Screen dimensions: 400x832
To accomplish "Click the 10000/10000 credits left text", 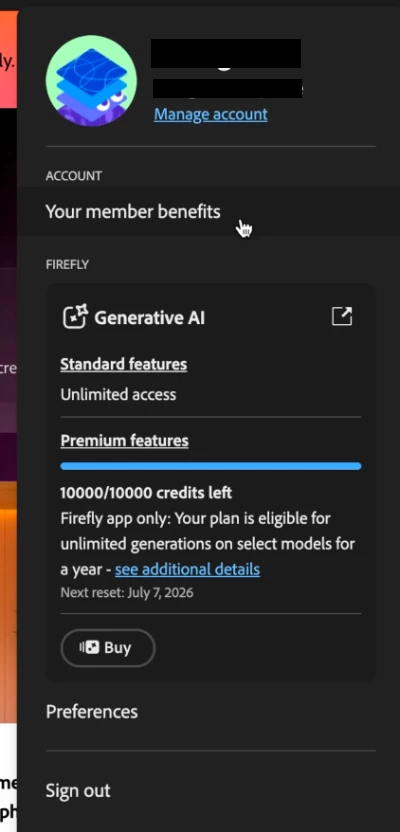I will [146, 493].
